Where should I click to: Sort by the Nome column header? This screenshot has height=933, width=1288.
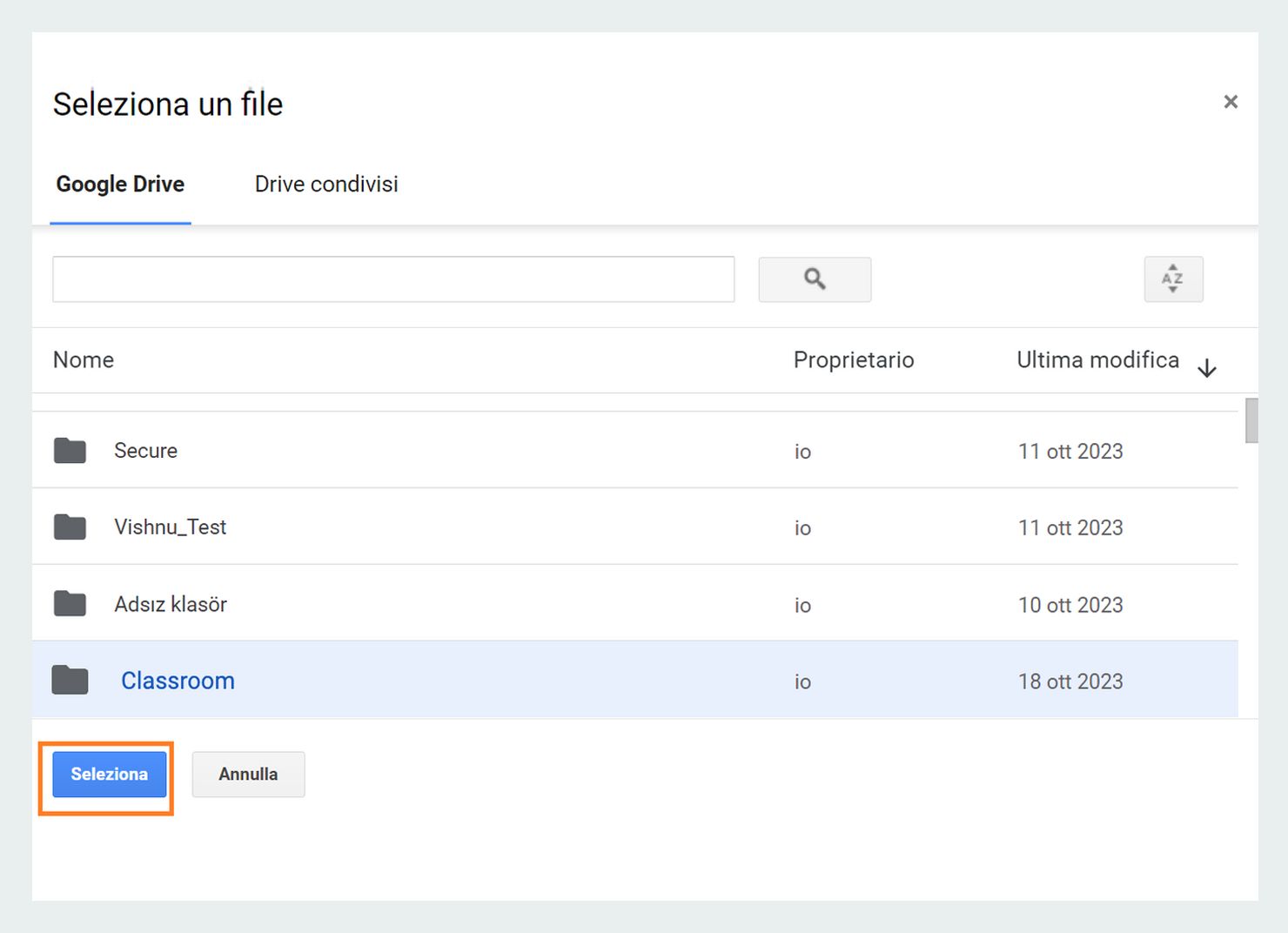click(x=84, y=360)
